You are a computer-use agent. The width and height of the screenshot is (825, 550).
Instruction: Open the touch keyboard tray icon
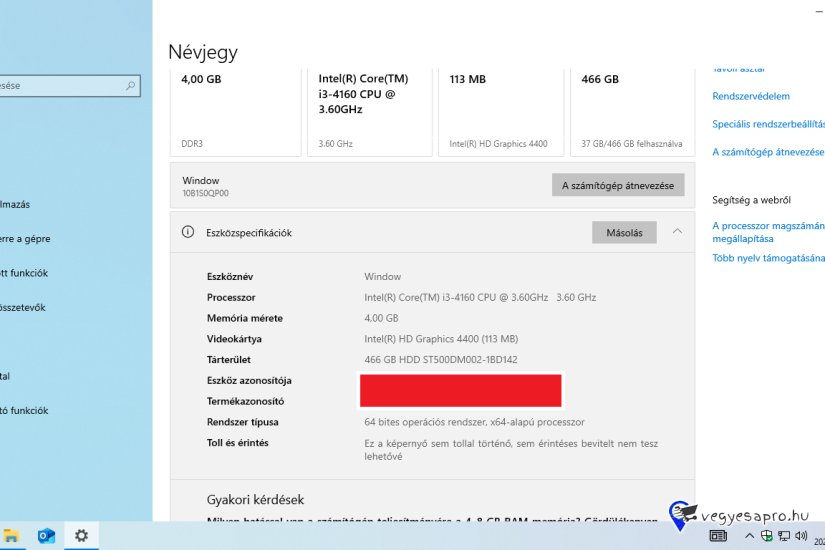(717, 537)
